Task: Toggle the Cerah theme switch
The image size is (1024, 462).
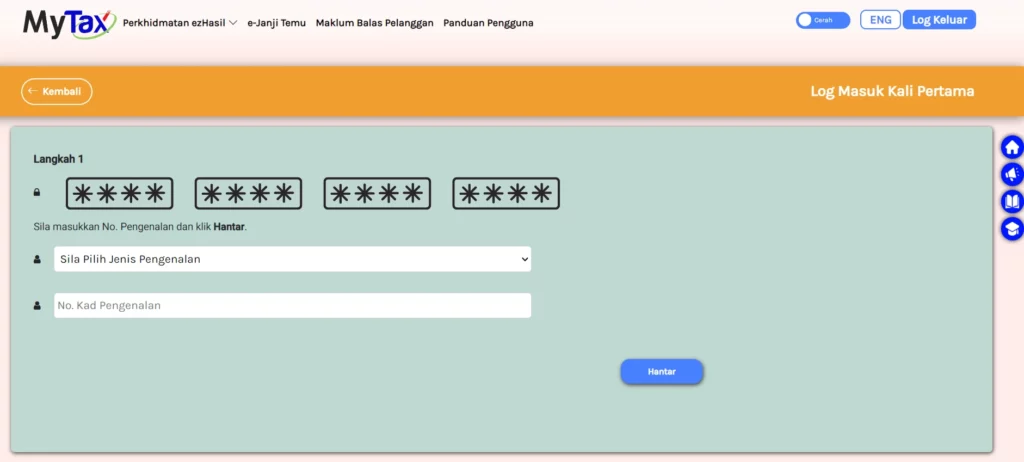Action: [822, 20]
